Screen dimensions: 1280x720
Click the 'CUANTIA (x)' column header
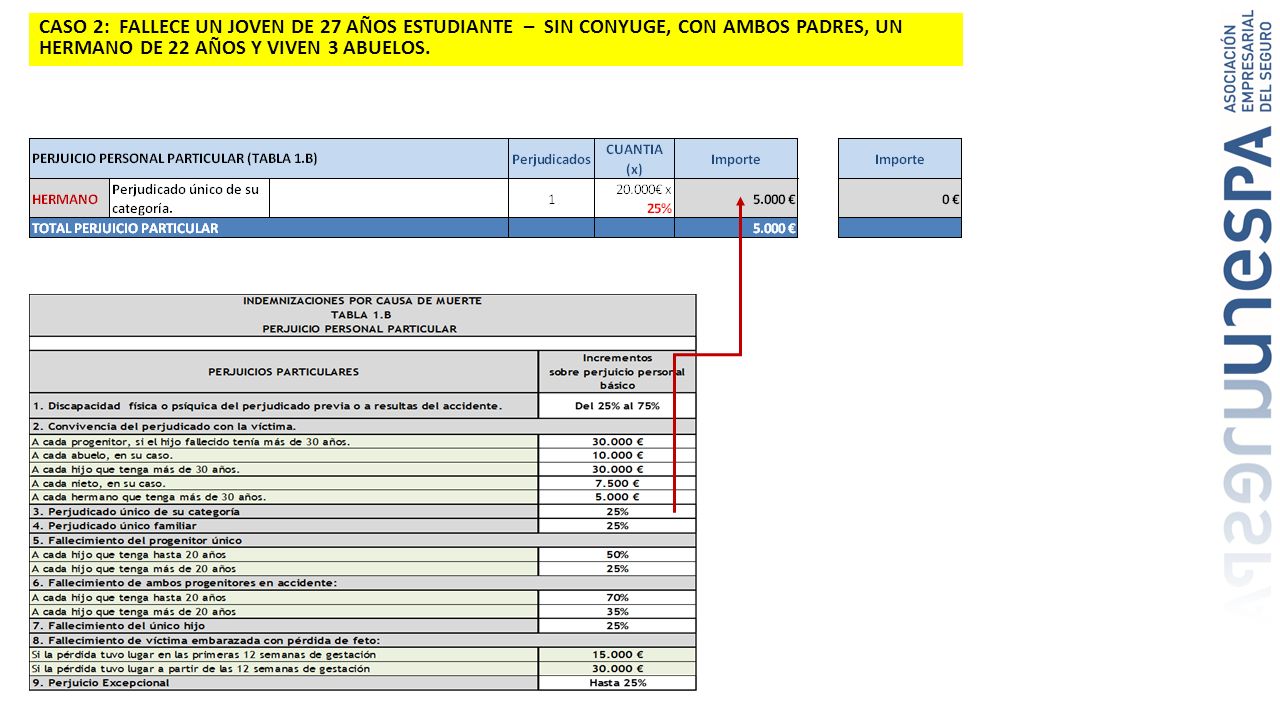(x=634, y=159)
